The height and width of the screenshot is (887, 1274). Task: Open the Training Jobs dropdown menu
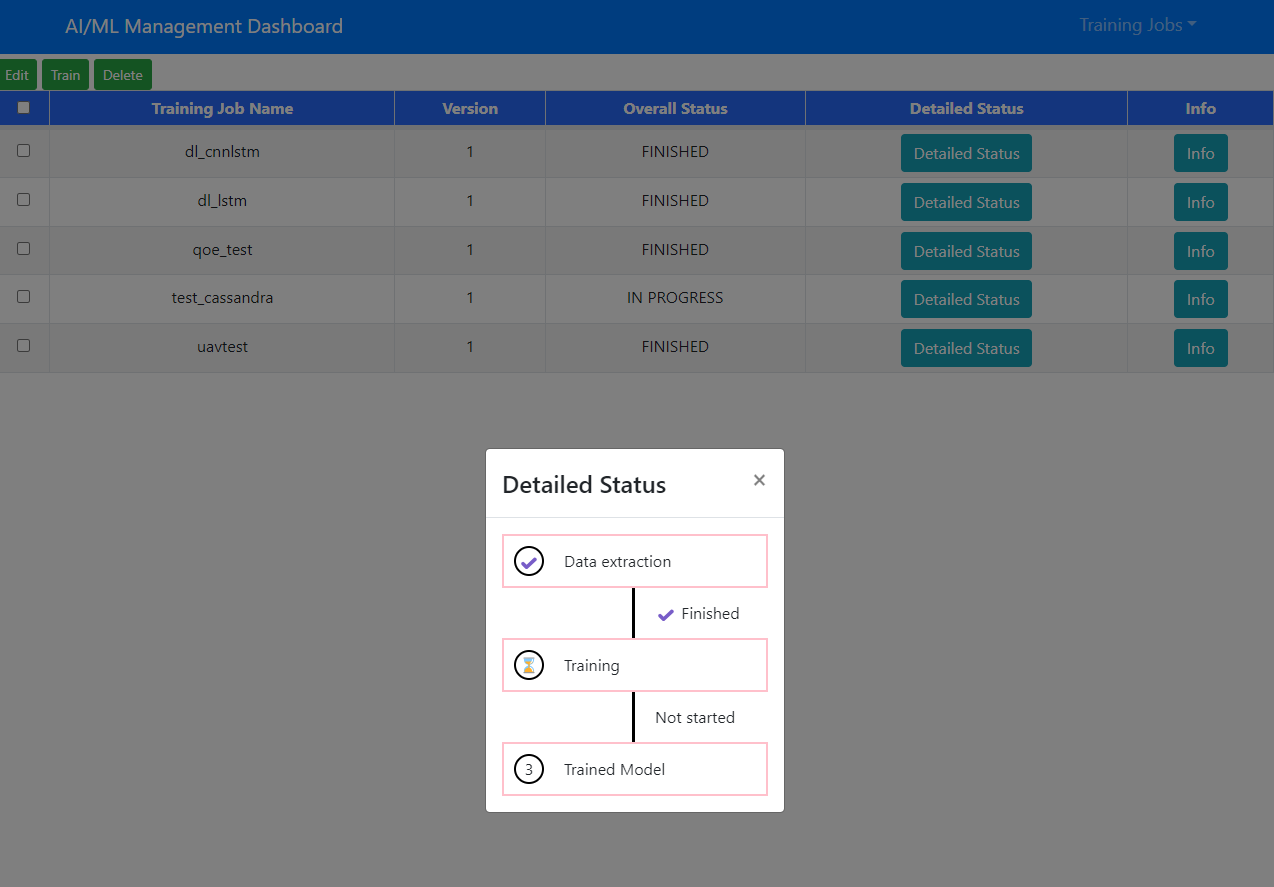(1137, 25)
